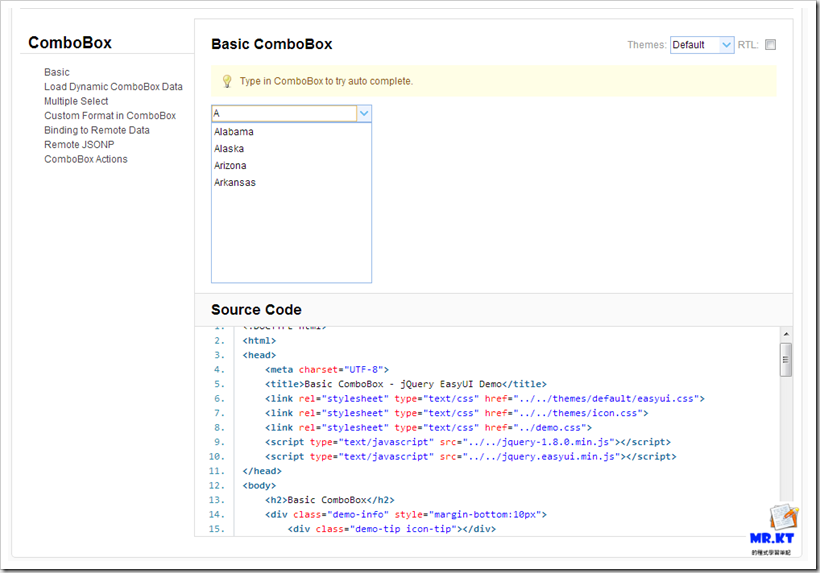Click code line 2 html tag
The height and width of the screenshot is (573, 820).
(x=259, y=341)
